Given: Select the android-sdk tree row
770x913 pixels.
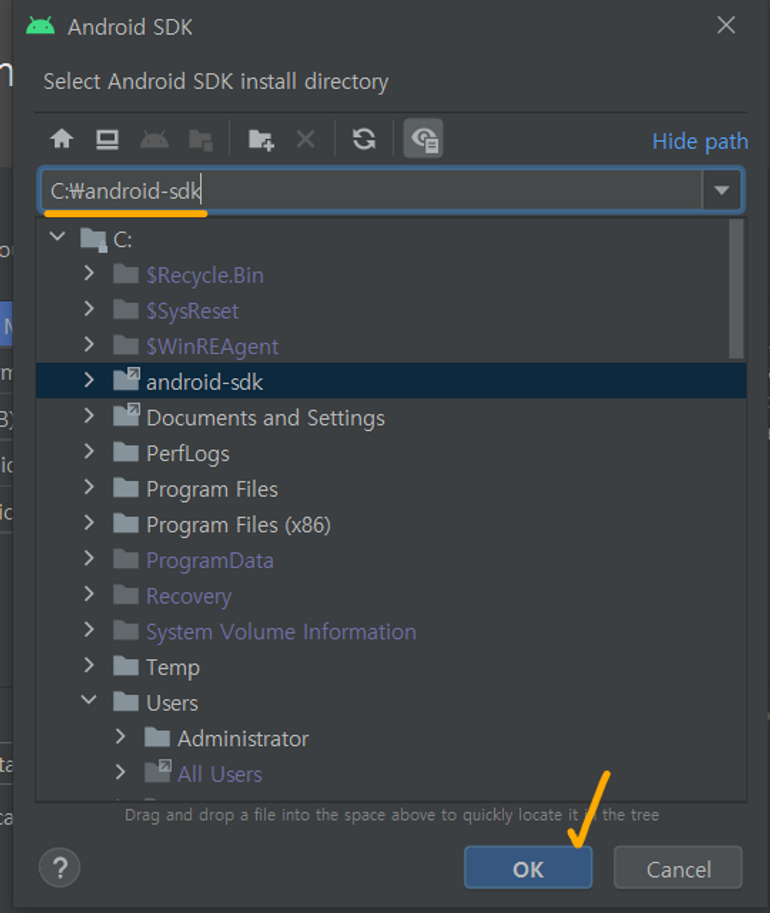Looking at the screenshot, I should pos(391,381).
